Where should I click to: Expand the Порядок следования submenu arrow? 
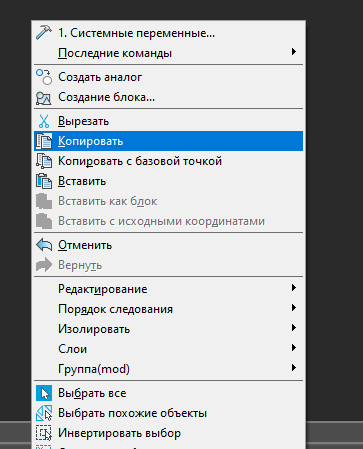(293, 308)
